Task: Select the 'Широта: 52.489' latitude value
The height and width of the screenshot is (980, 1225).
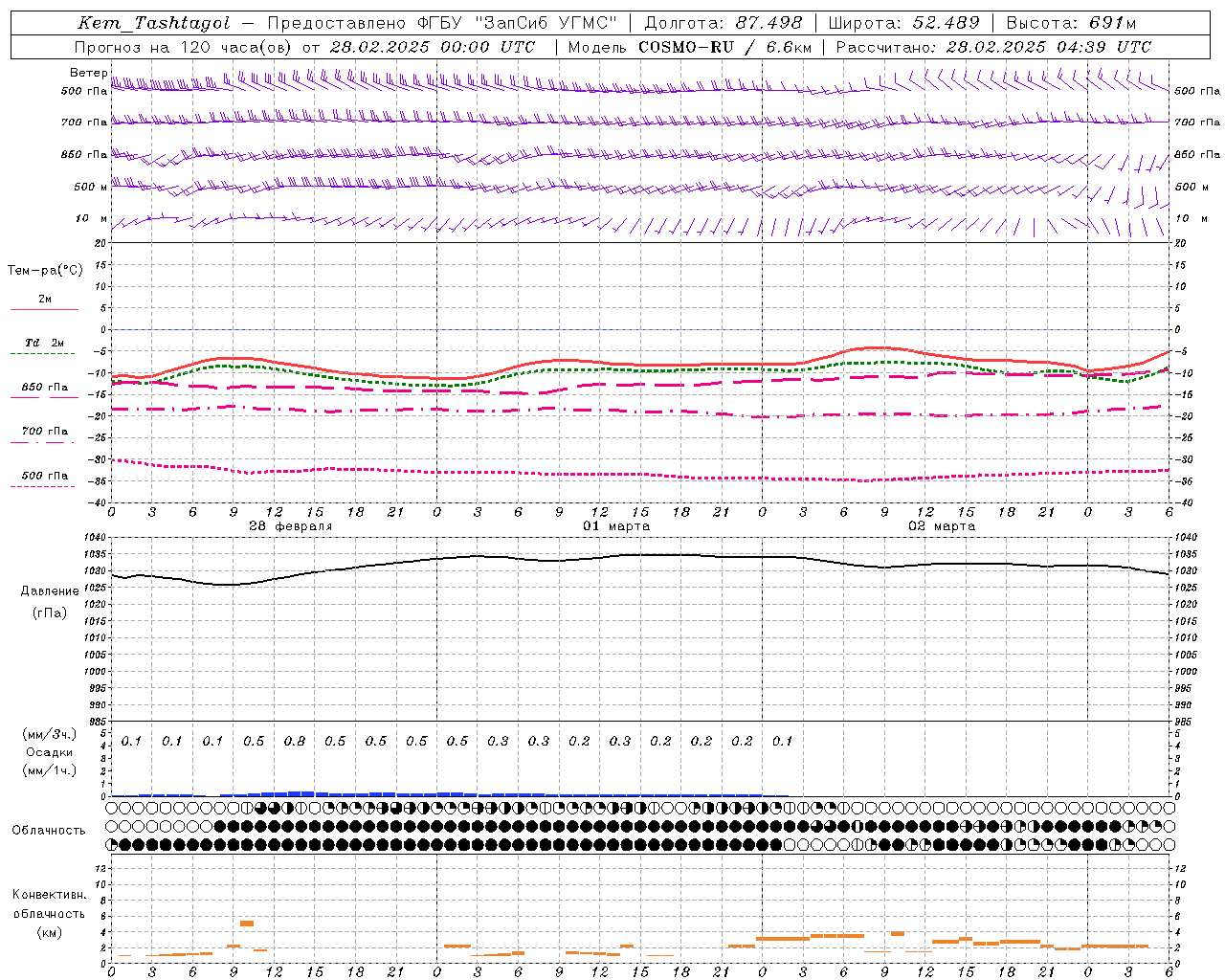Action: [x=904, y=23]
